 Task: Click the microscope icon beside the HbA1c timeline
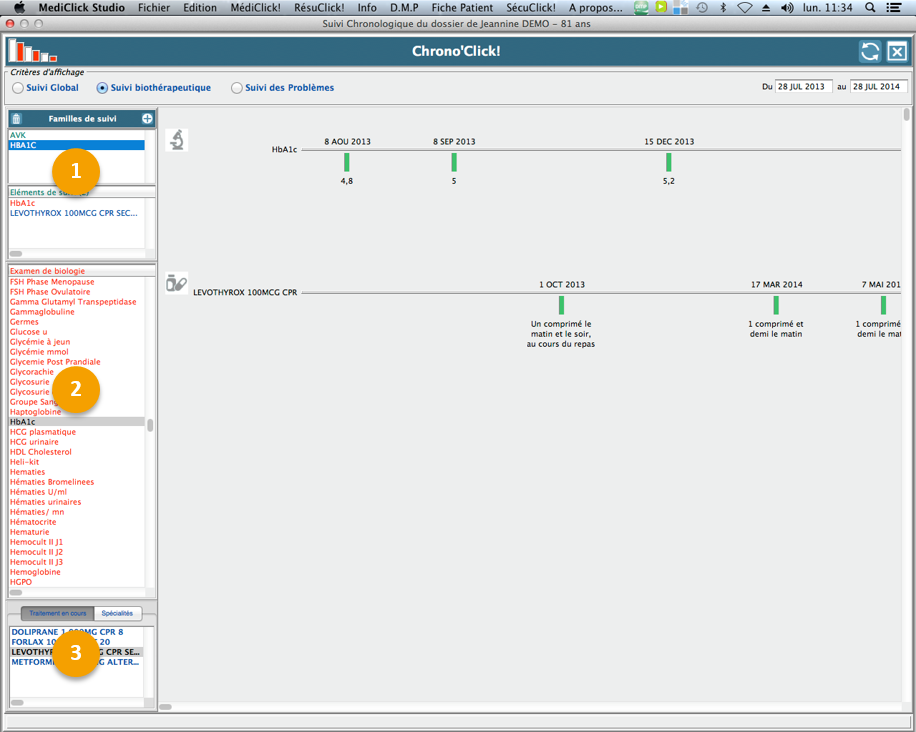(x=176, y=140)
